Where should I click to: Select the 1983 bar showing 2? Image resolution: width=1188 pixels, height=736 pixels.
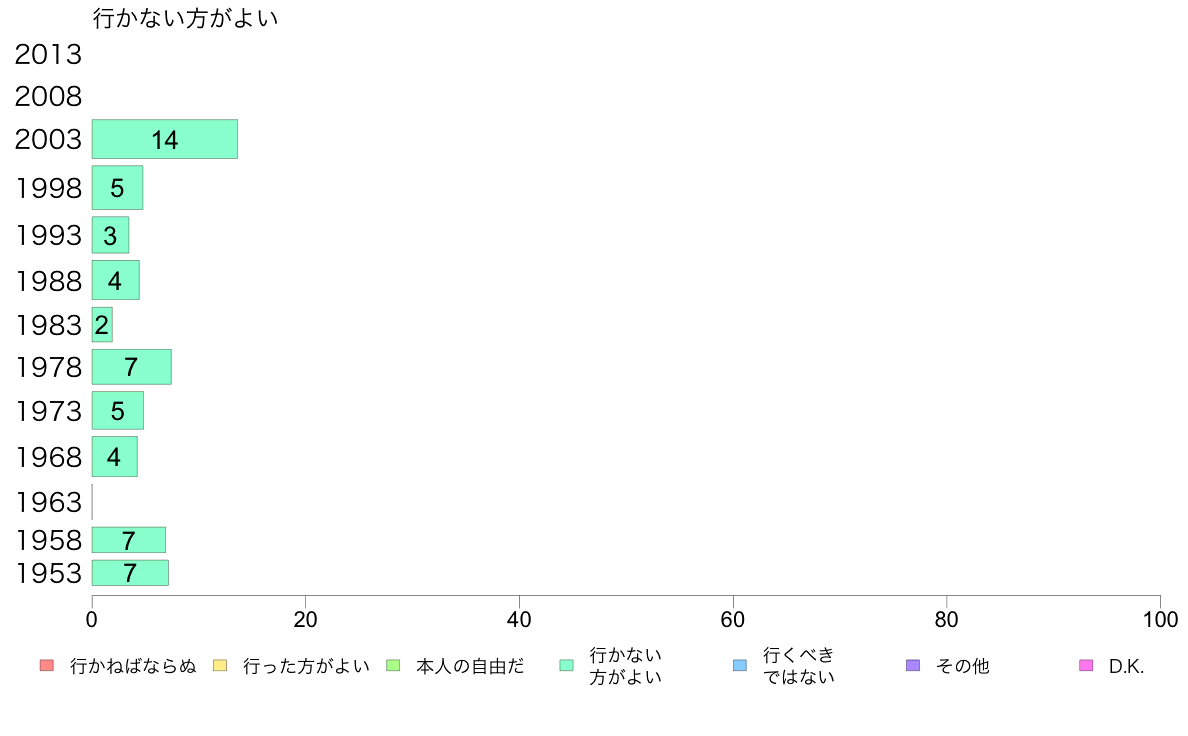point(102,324)
